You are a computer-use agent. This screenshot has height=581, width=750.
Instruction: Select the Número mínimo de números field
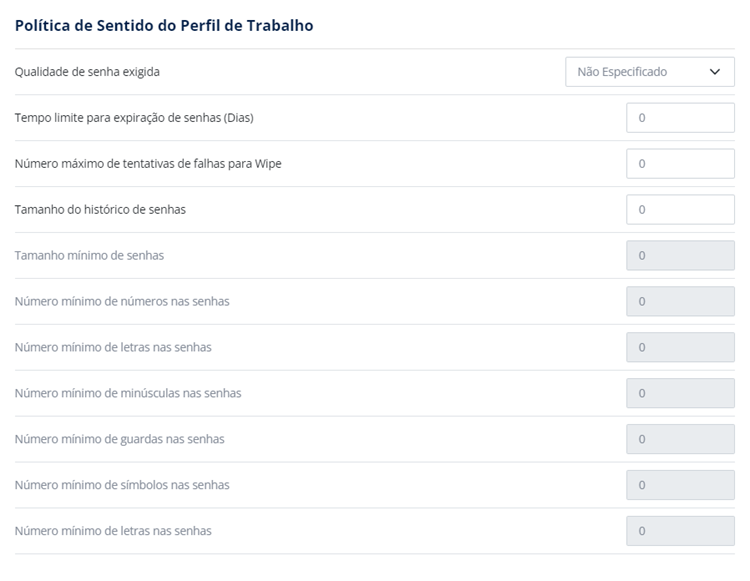click(x=680, y=301)
